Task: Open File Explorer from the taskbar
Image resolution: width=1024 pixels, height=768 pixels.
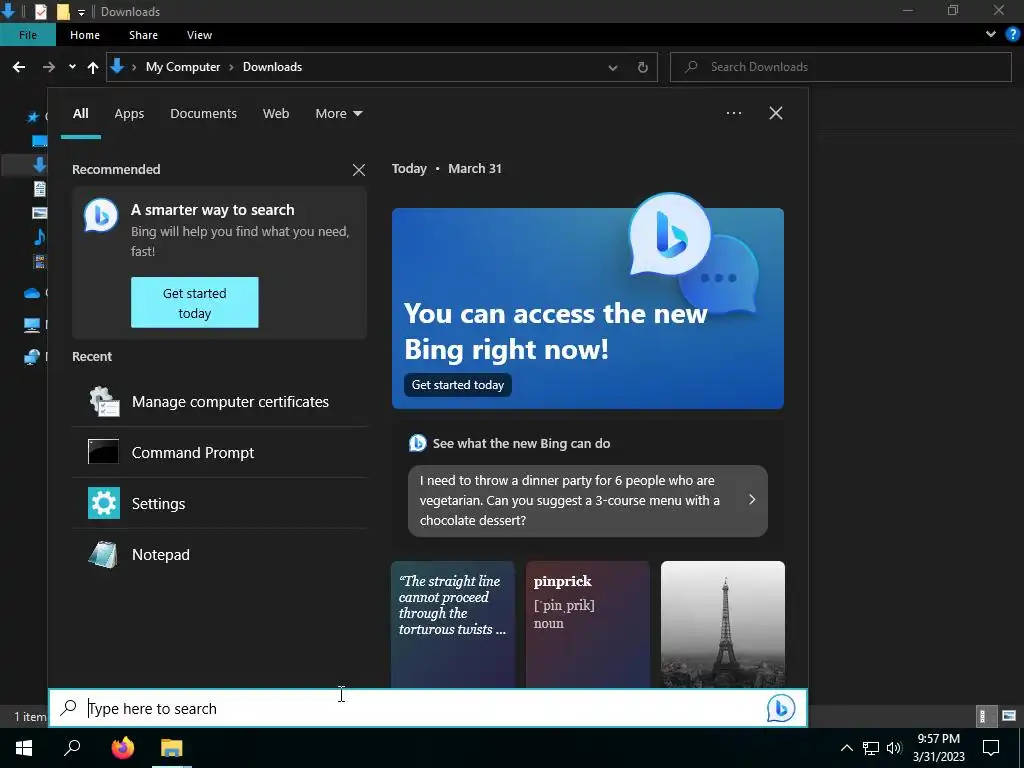Action: tap(172, 748)
